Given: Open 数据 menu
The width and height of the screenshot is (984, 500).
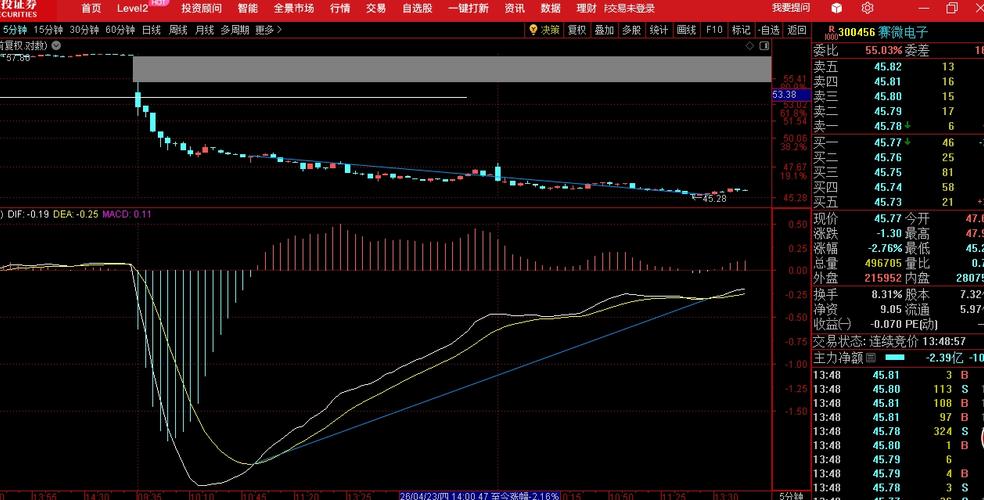Looking at the screenshot, I should point(550,8).
